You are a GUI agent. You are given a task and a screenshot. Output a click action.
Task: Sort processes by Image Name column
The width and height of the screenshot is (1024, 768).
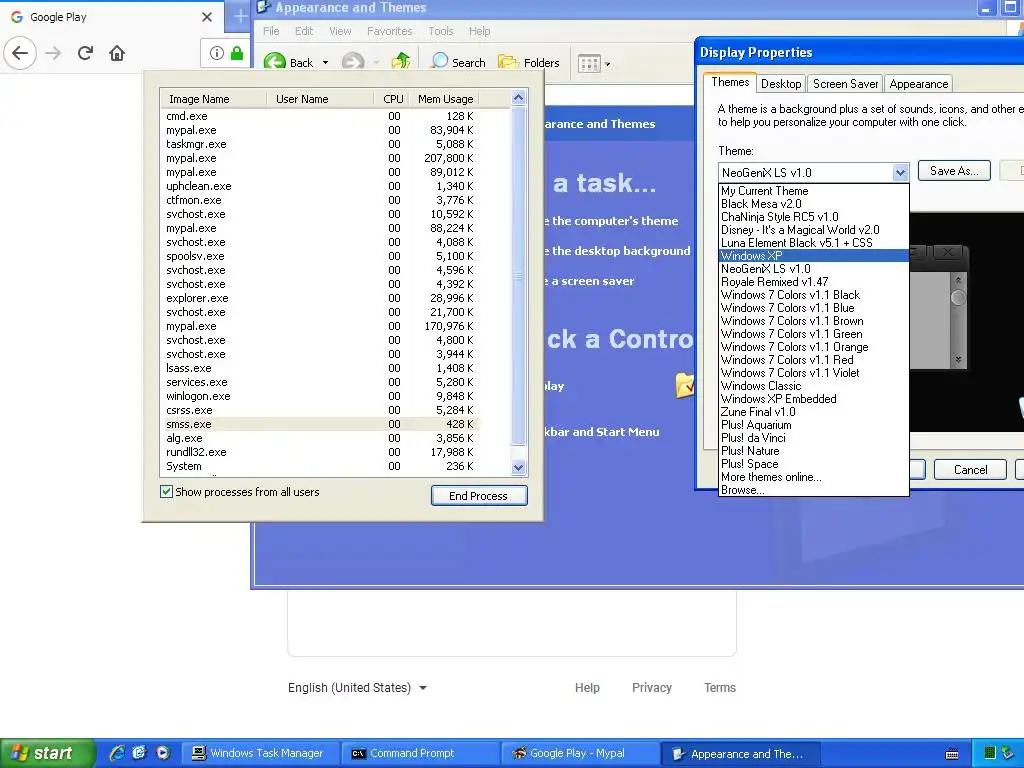214,99
